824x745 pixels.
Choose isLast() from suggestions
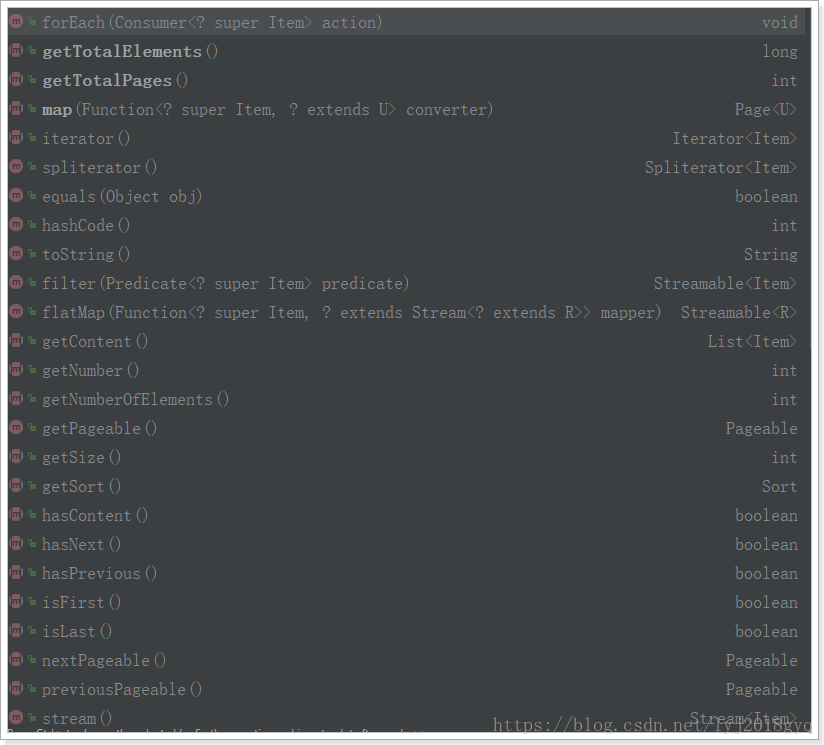406,631
